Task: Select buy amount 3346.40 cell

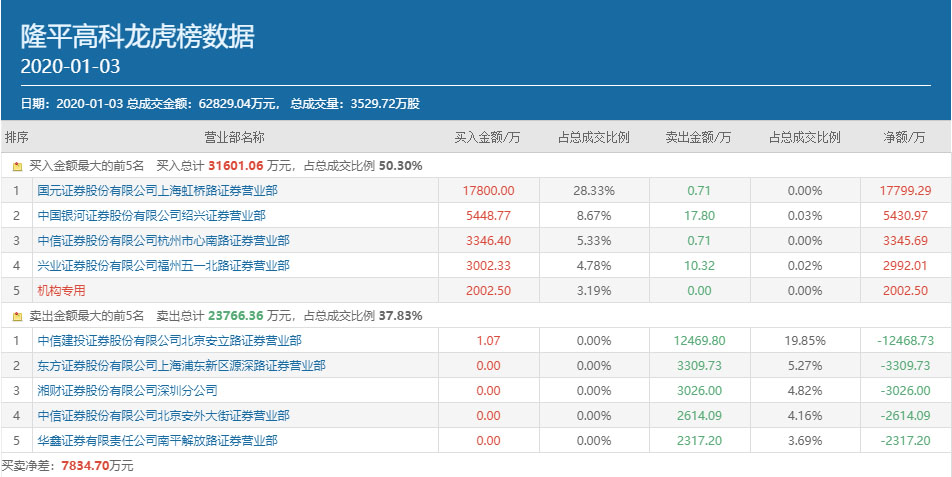Action: pos(488,240)
